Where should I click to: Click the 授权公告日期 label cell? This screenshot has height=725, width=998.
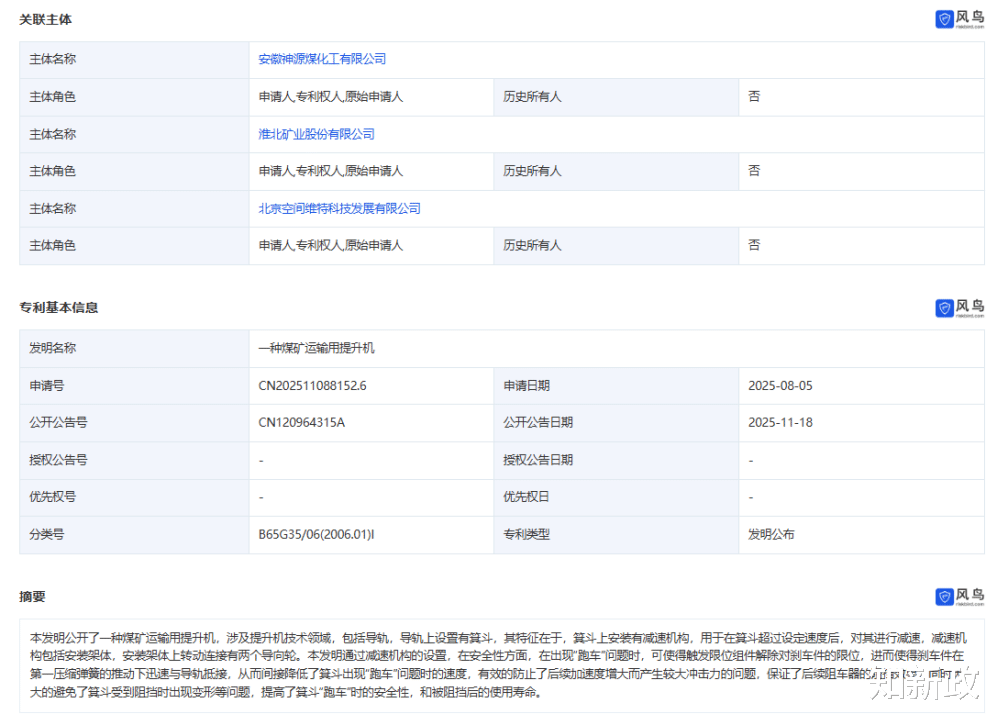point(616,460)
